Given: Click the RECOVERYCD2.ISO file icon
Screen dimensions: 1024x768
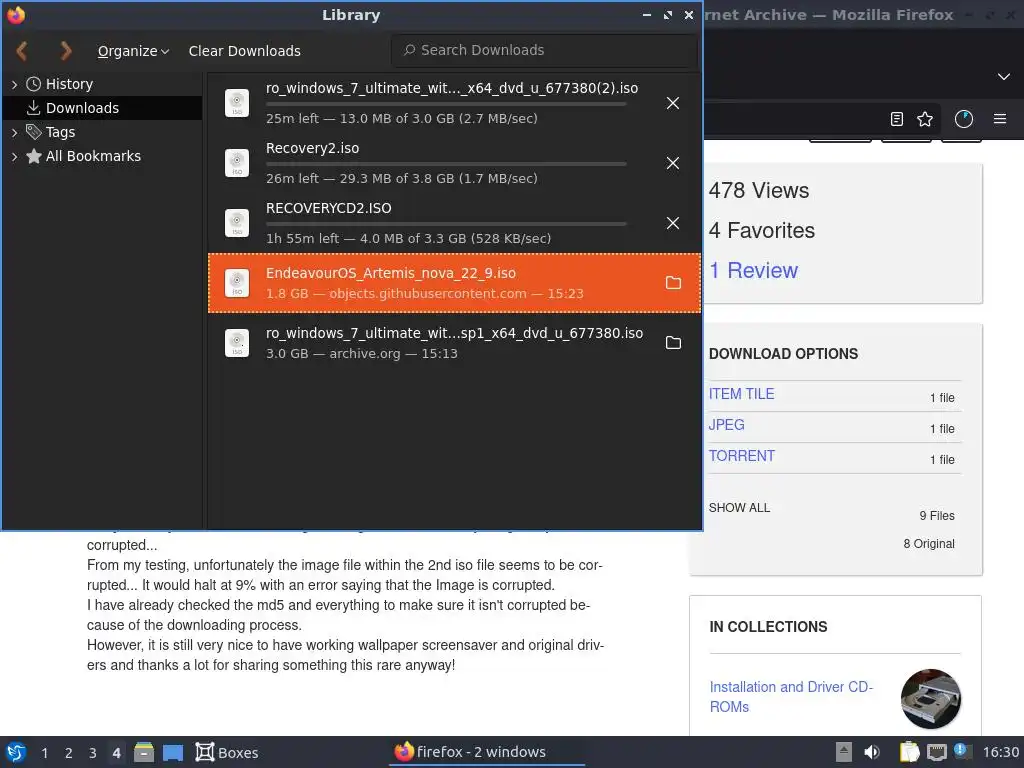Looking at the screenshot, I should (x=237, y=223).
